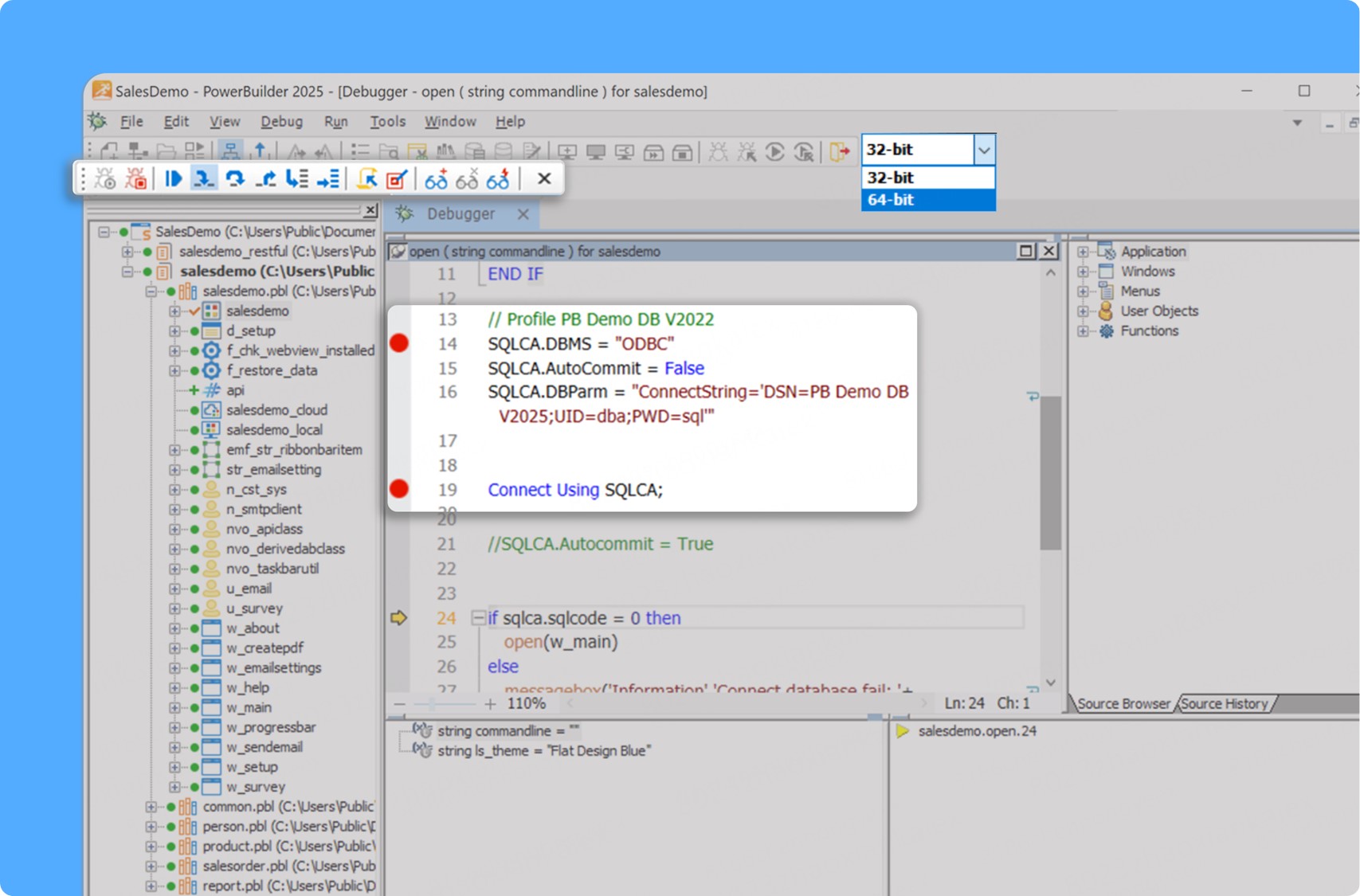1360x896 pixels.
Task: Click the Debug bug icon in main toolbar
Action: point(718,151)
